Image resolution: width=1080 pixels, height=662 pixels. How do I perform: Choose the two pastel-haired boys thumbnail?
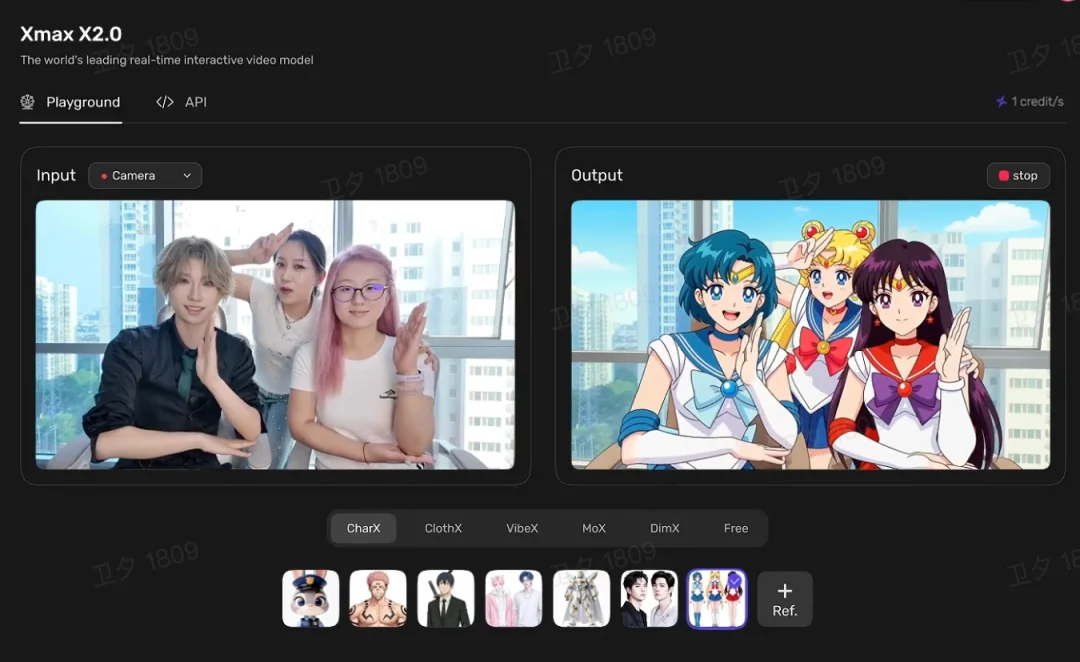pos(513,598)
